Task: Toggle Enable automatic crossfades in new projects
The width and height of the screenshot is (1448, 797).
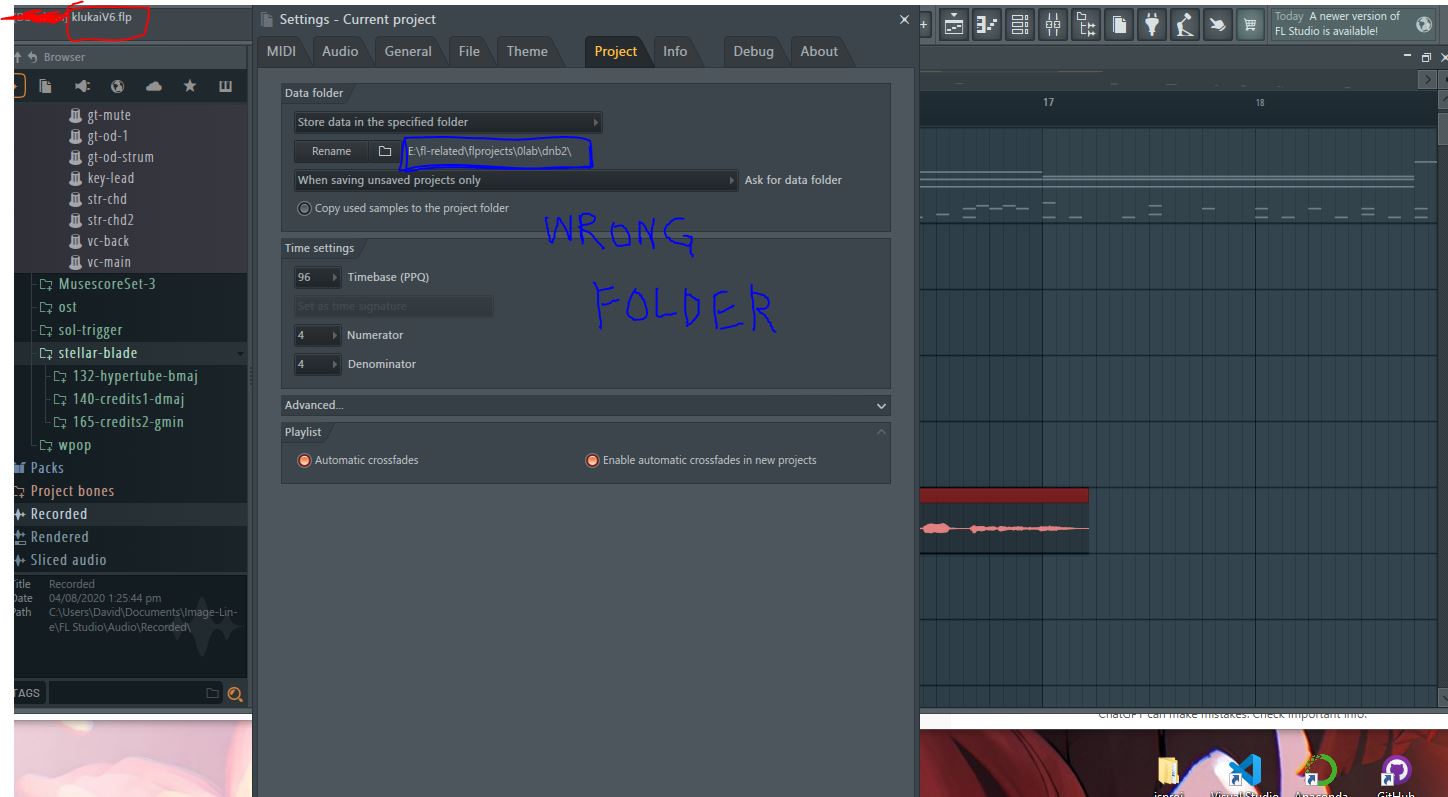Action: coord(701,460)
